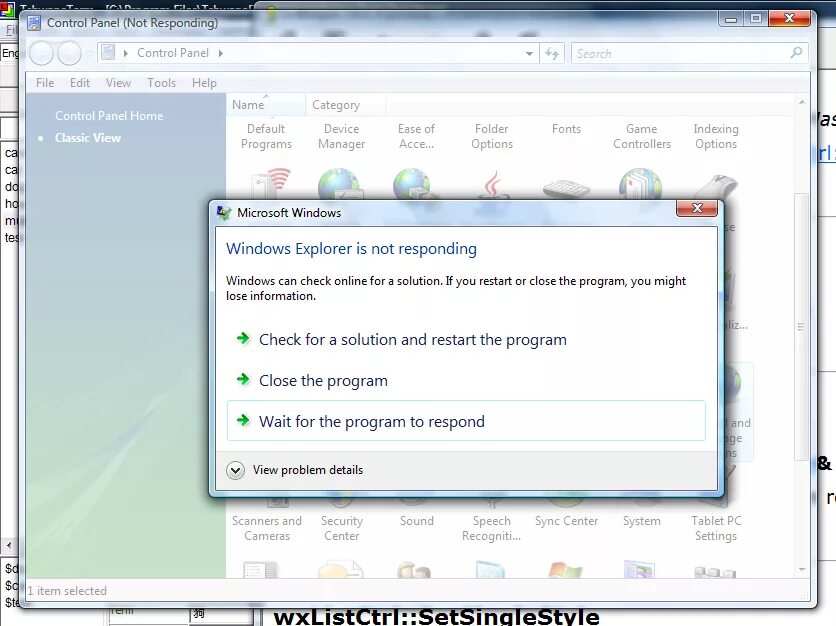This screenshot has height=626, width=836.
Task: Click left scroll arrow in background window
Action: tap(9, 545)
